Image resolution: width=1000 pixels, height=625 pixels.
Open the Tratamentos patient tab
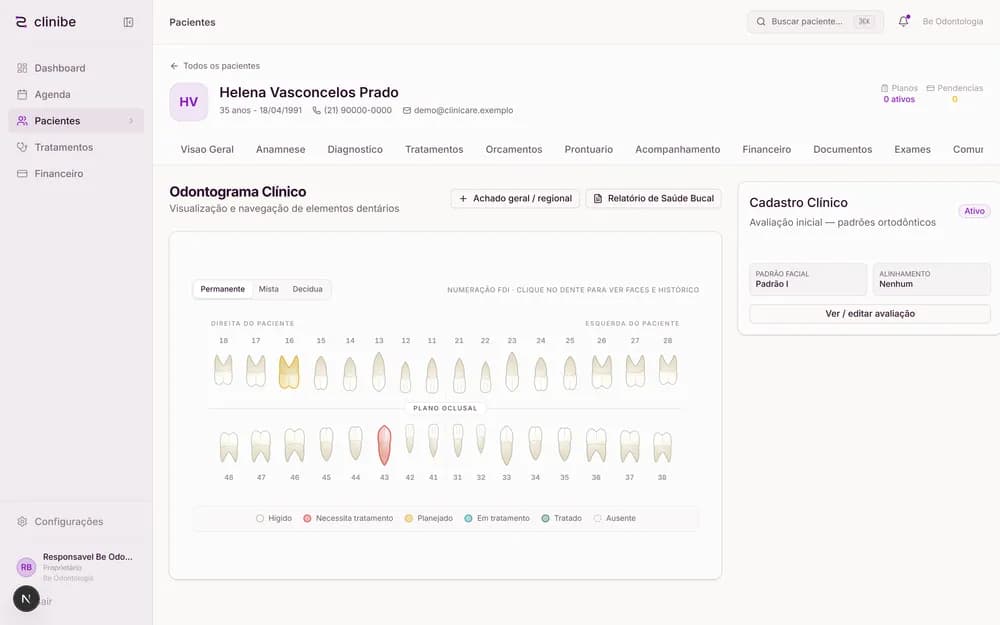click(434, 149)
